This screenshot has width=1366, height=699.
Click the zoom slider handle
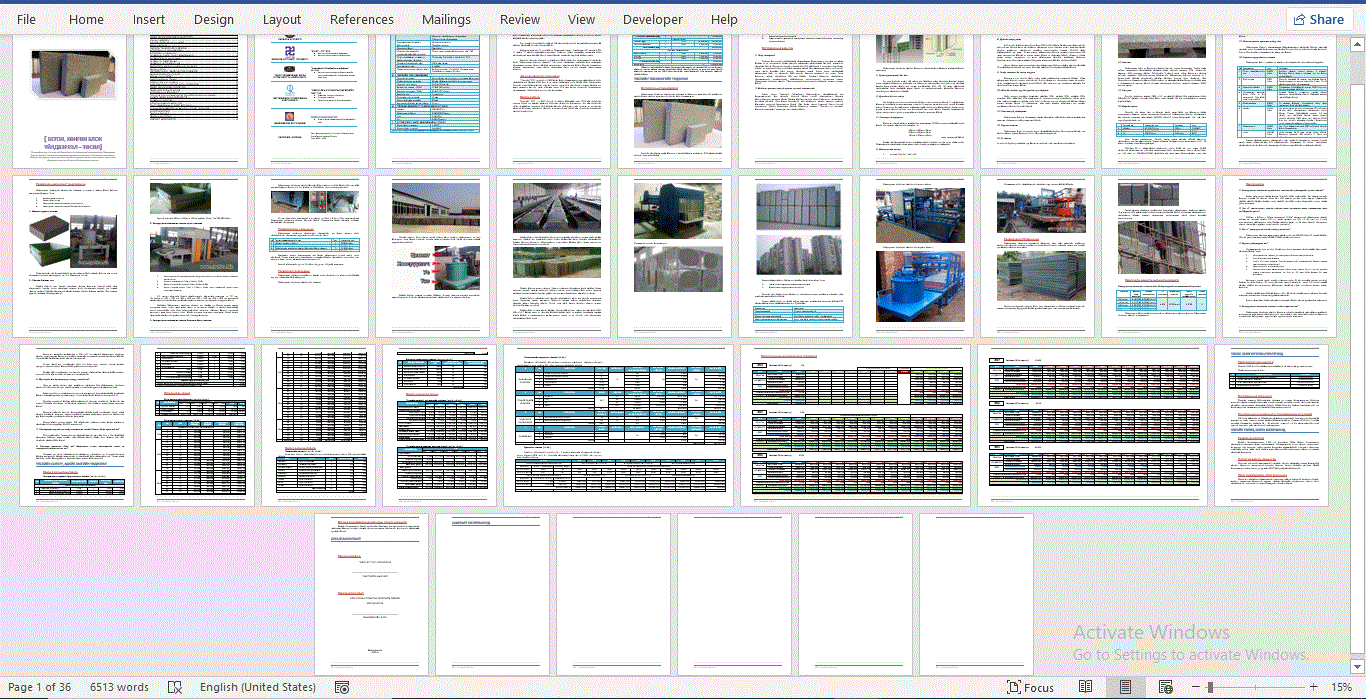click(x=1210, y=687)
